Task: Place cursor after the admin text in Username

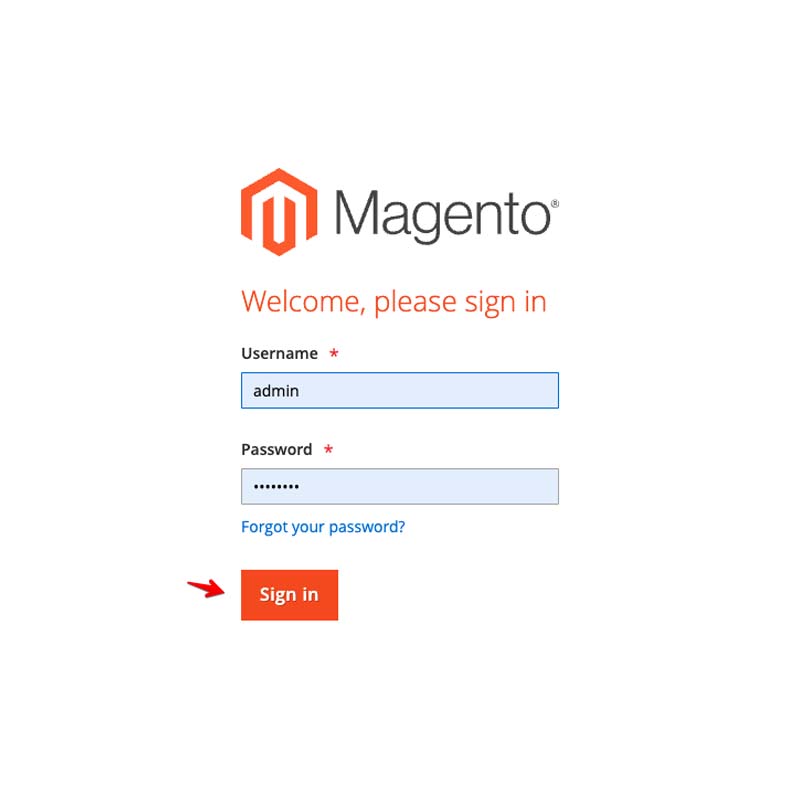Action: pyautogui.click(x=301, y=391)
